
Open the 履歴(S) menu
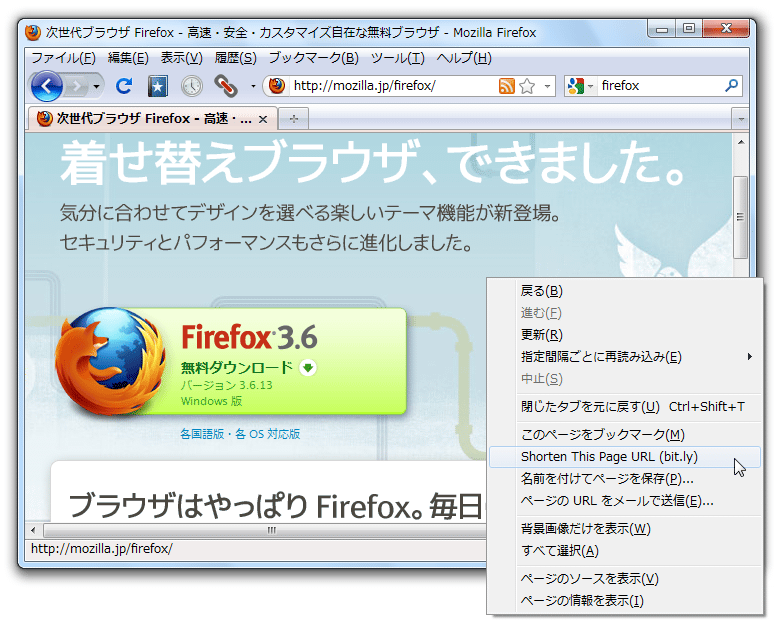point(235,58)
